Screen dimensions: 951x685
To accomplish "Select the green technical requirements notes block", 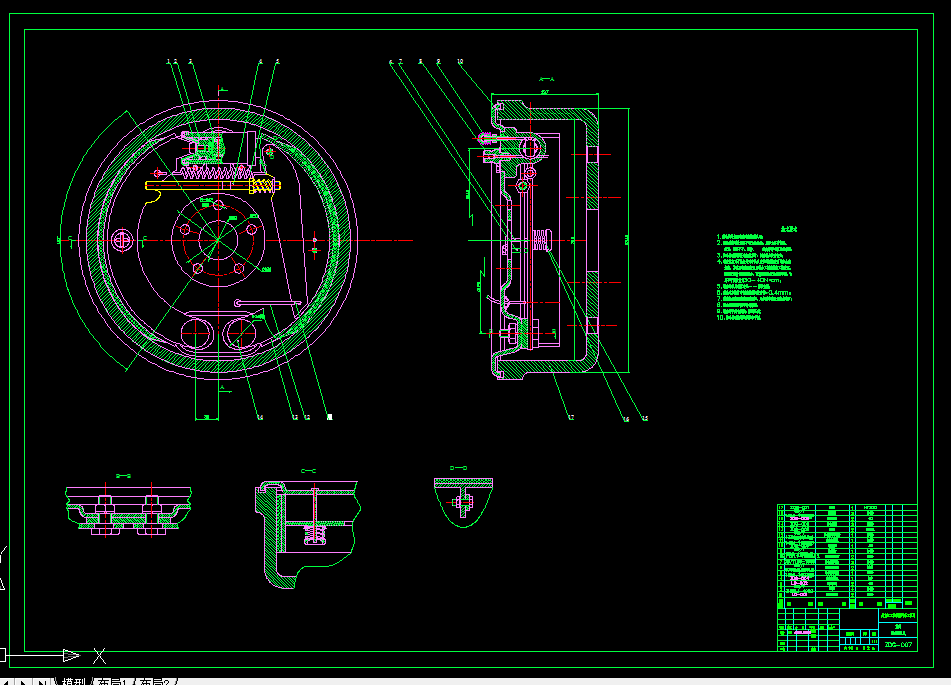I will coord(754,274).
